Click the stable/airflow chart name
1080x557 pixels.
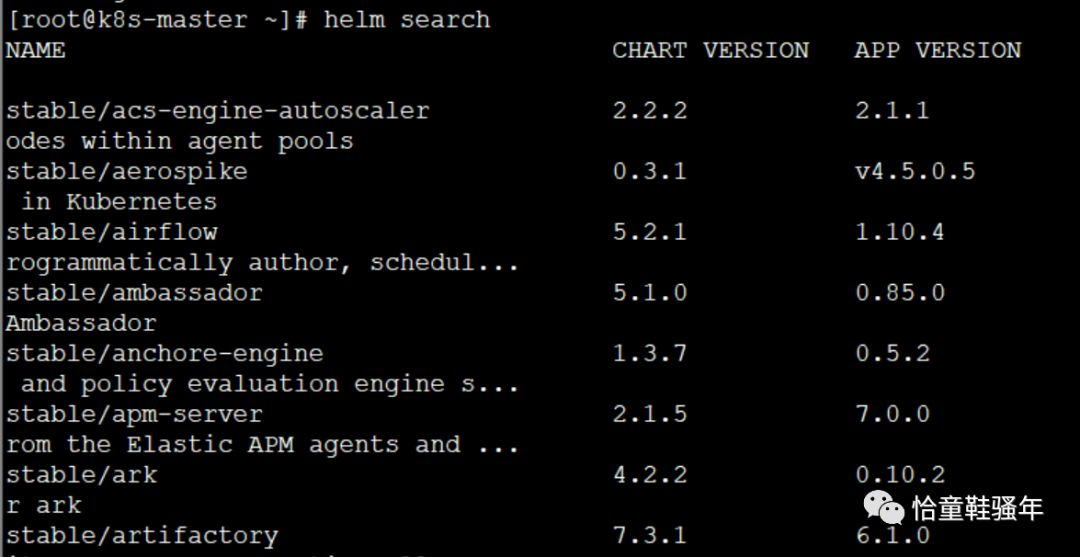pyautogui.click(x=112, y=232)
